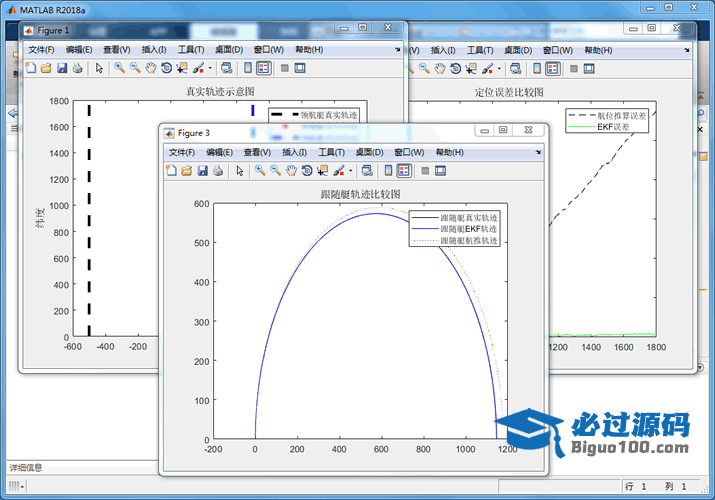Open file icon in Figure 1 toolbar

[x=46, y=68]
